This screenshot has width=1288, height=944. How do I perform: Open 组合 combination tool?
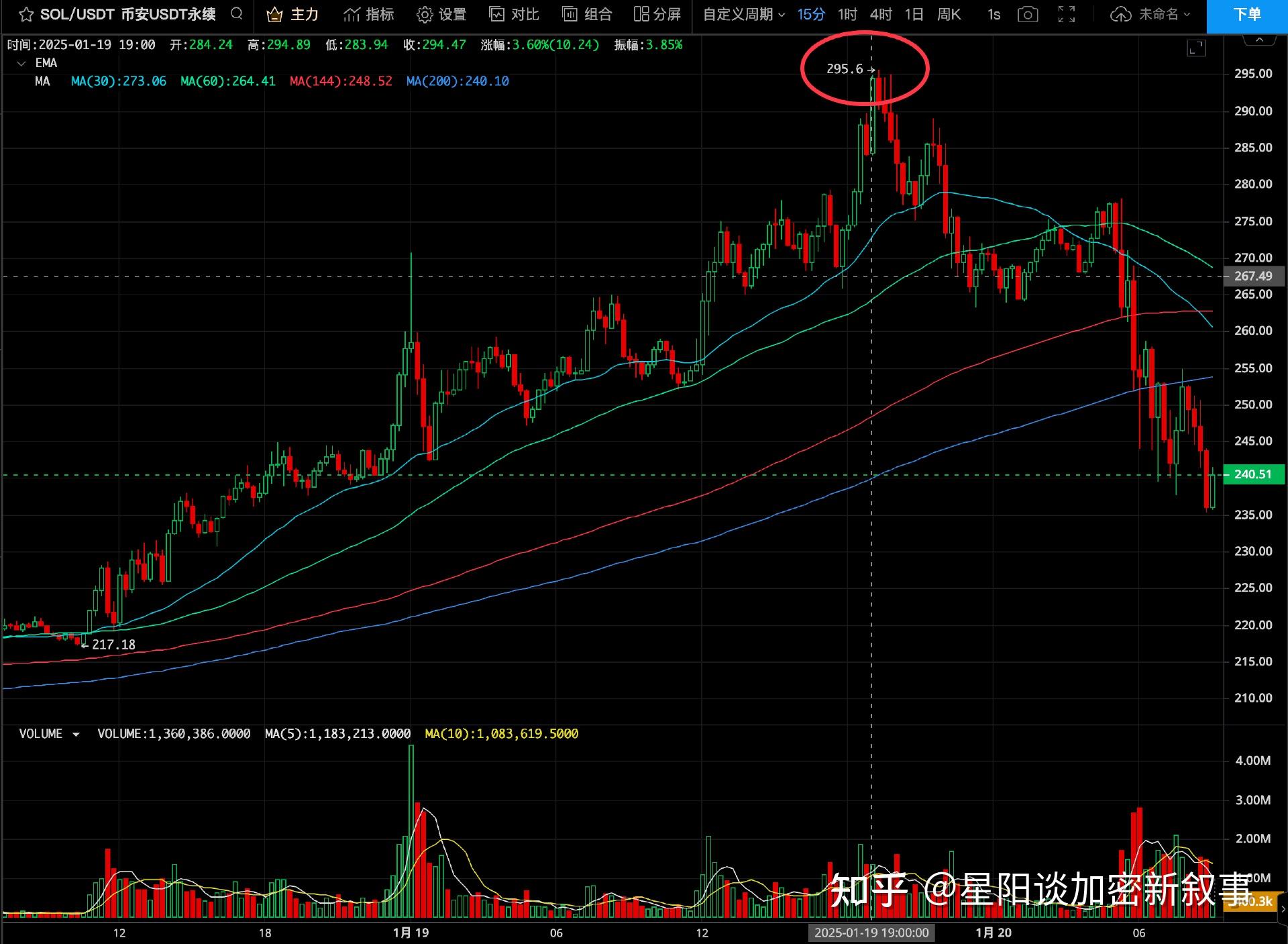pyautogui.click(x=587, y=14)
